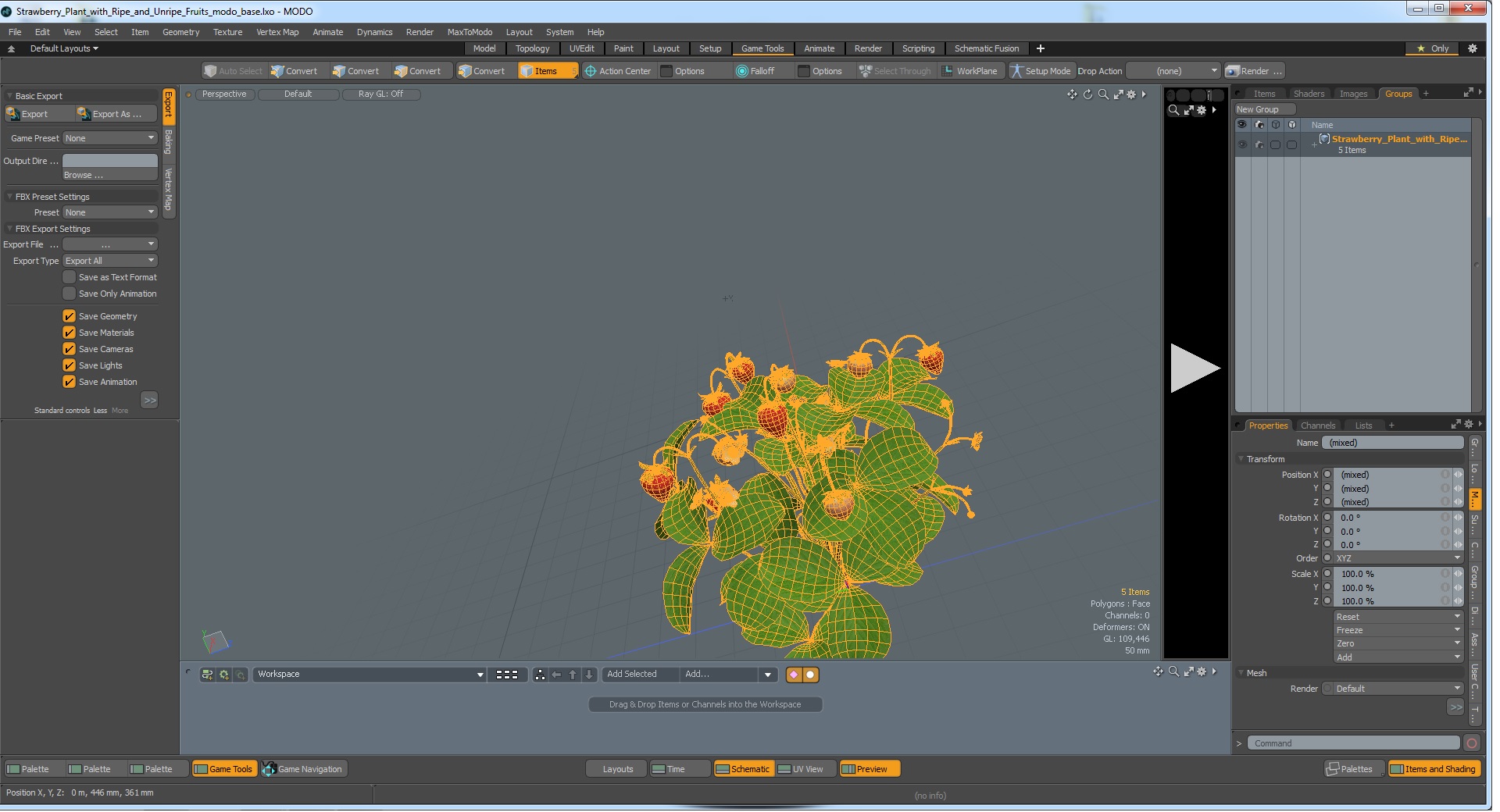The image size is (1500, 812).
Task: Open the Export Type dropdown
Action: pyautogui.click(x=110, y=261)
